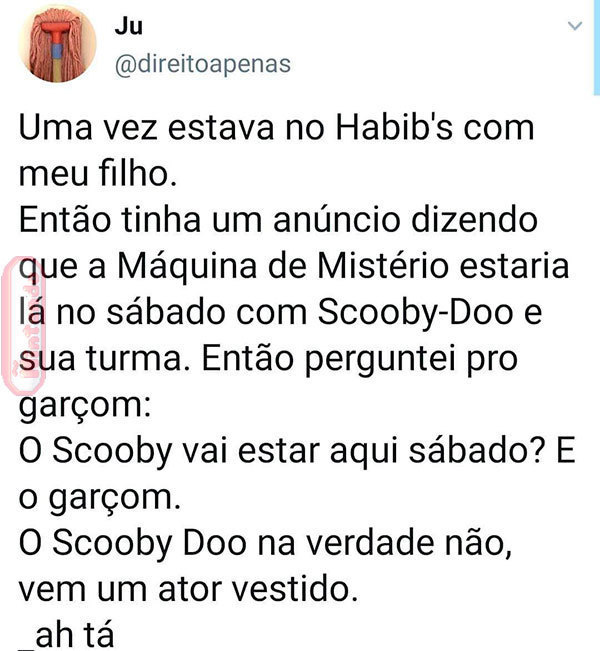Click the line reading "garçom:"

click(x=85, y=407)
